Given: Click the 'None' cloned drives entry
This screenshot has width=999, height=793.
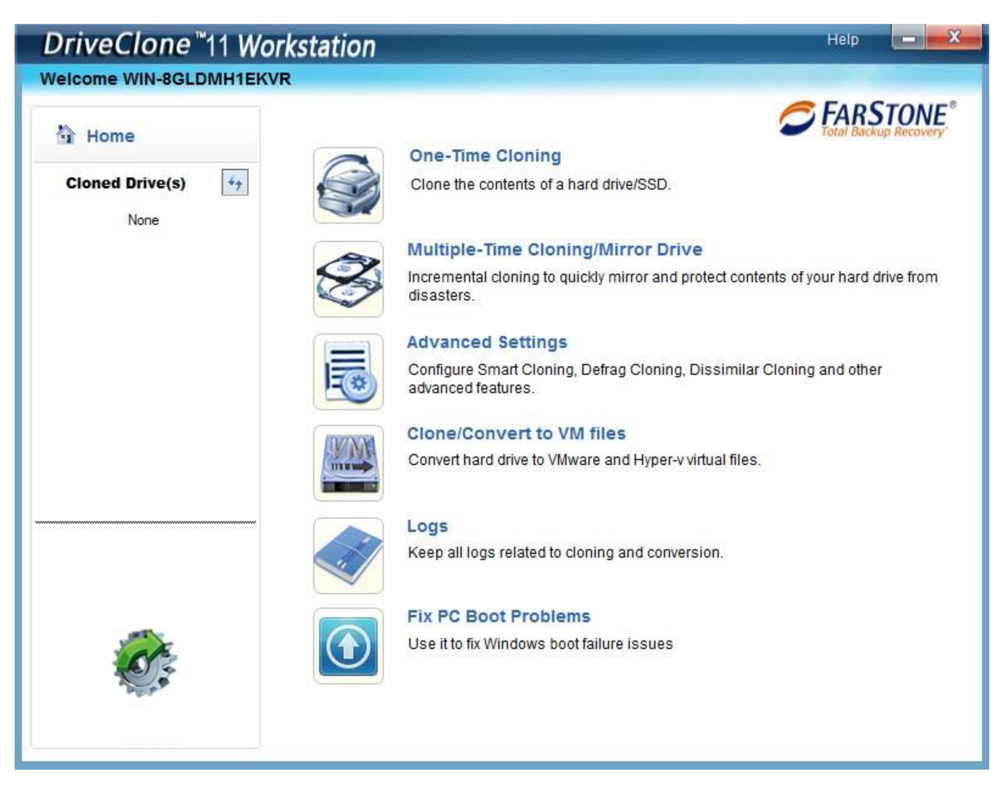Looking at the screenshot, I should [143, 220].
